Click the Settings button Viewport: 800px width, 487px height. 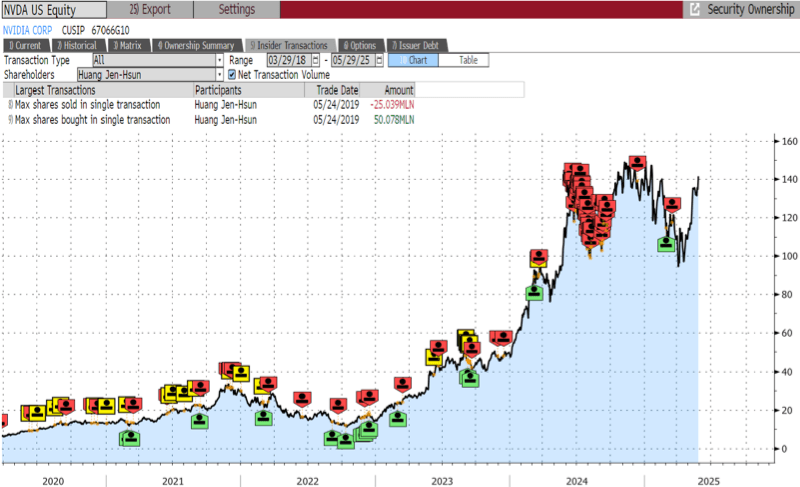click(x=235, y=9)
